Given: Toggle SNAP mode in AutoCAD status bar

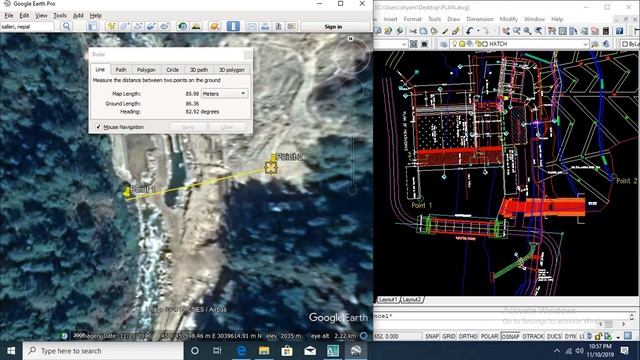Looking at the screenshot, I should tap(432, 336).
